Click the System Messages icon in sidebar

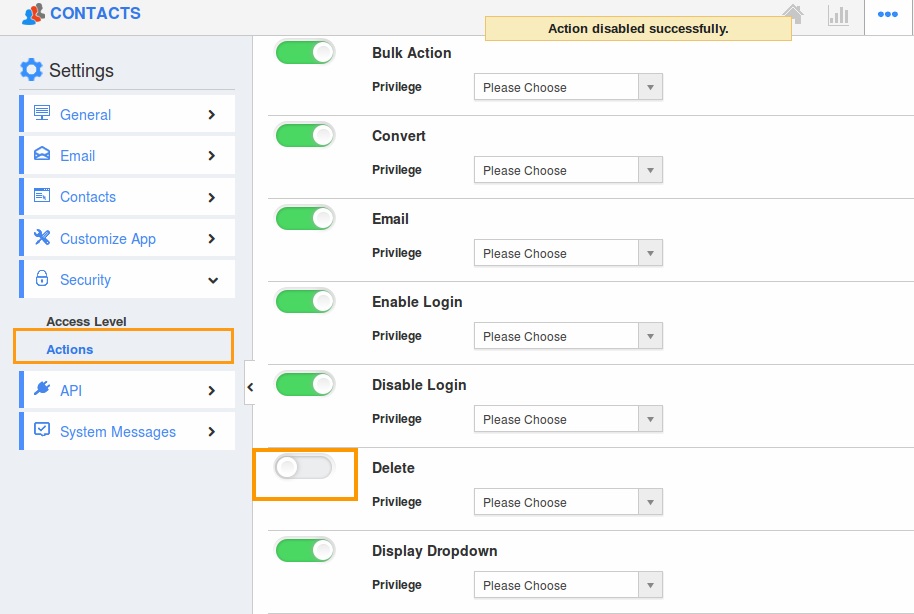coord(41,431)
